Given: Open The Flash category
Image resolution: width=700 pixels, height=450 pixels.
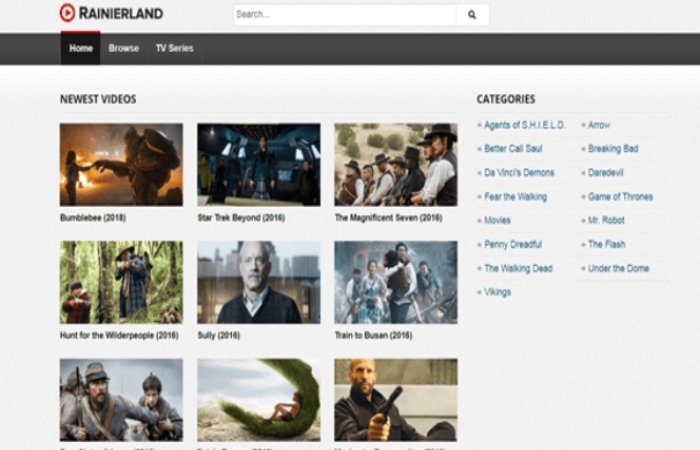Looking at the screenshot, I should click(x=606, y=244).
